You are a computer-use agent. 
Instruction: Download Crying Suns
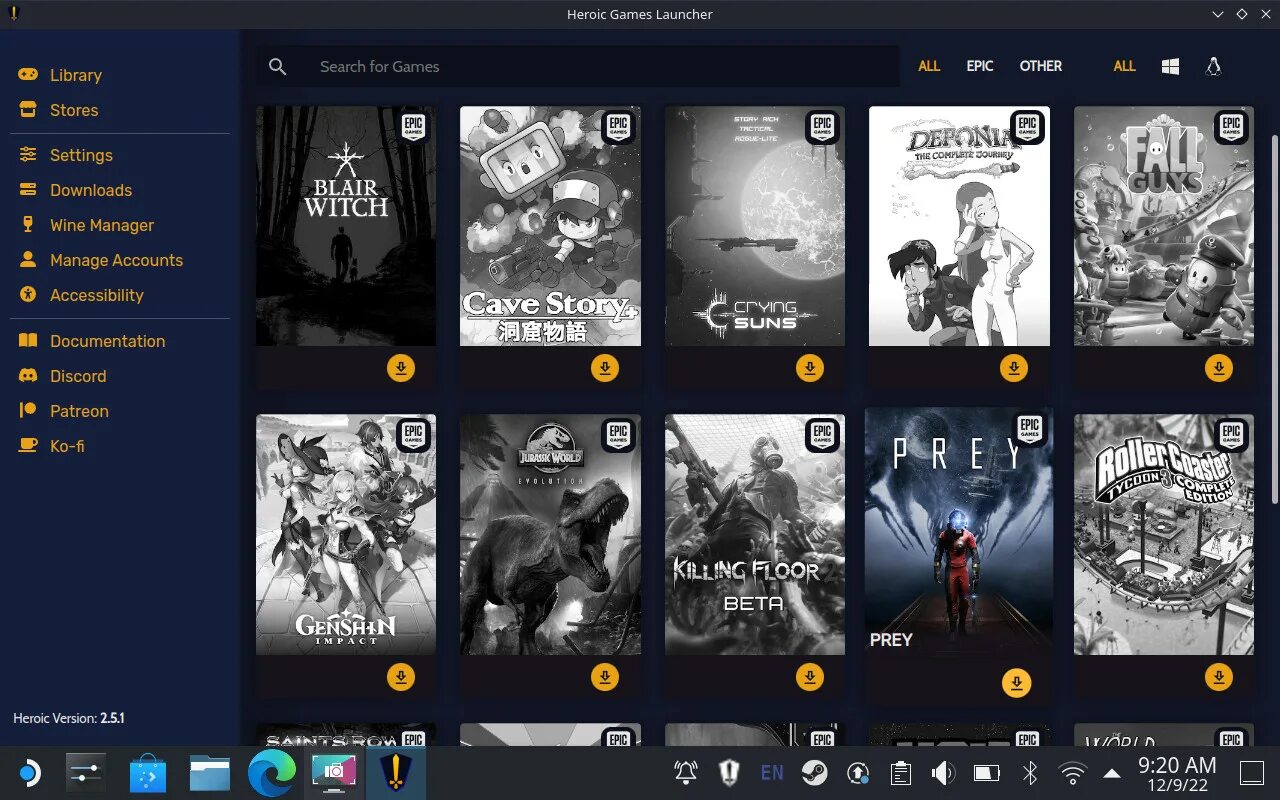coord(809,368)
